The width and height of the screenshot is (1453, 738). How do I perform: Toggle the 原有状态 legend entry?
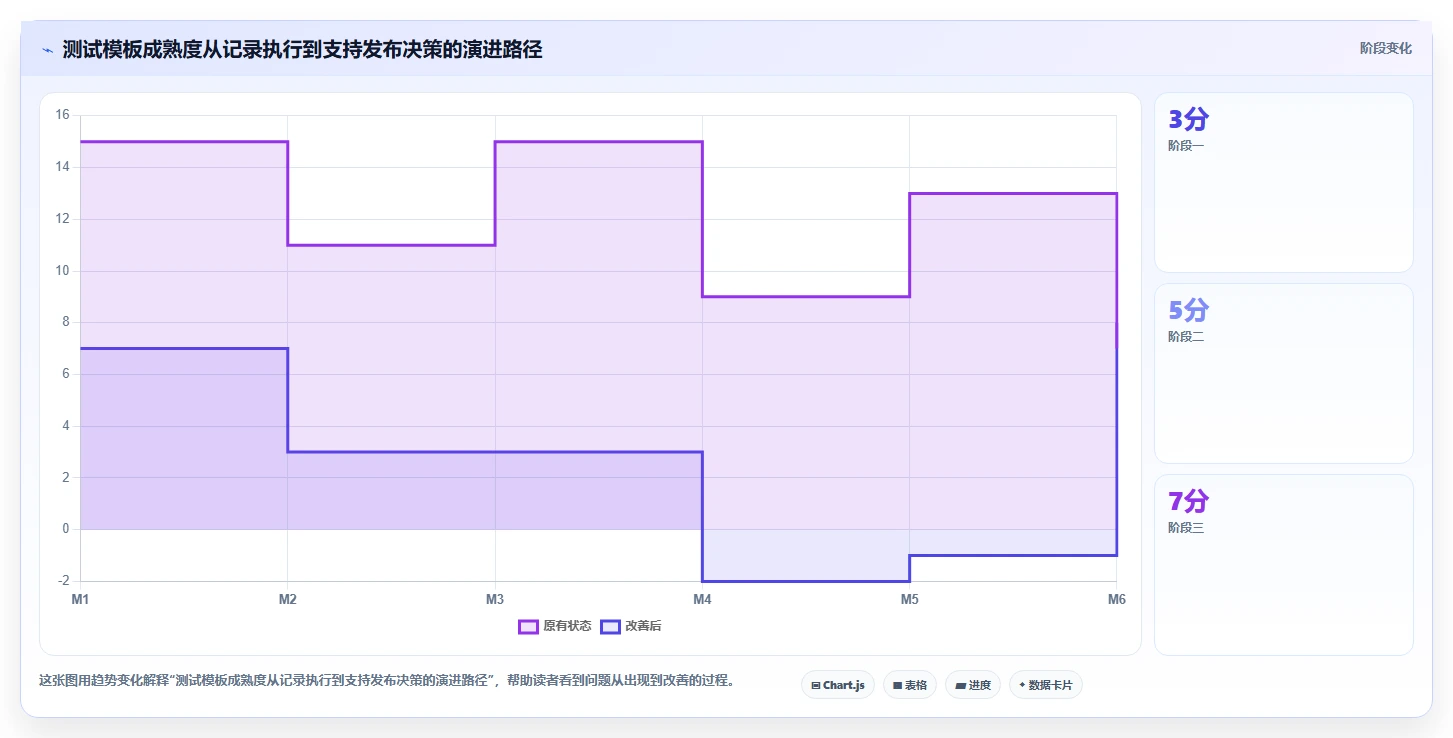(554, 627)
